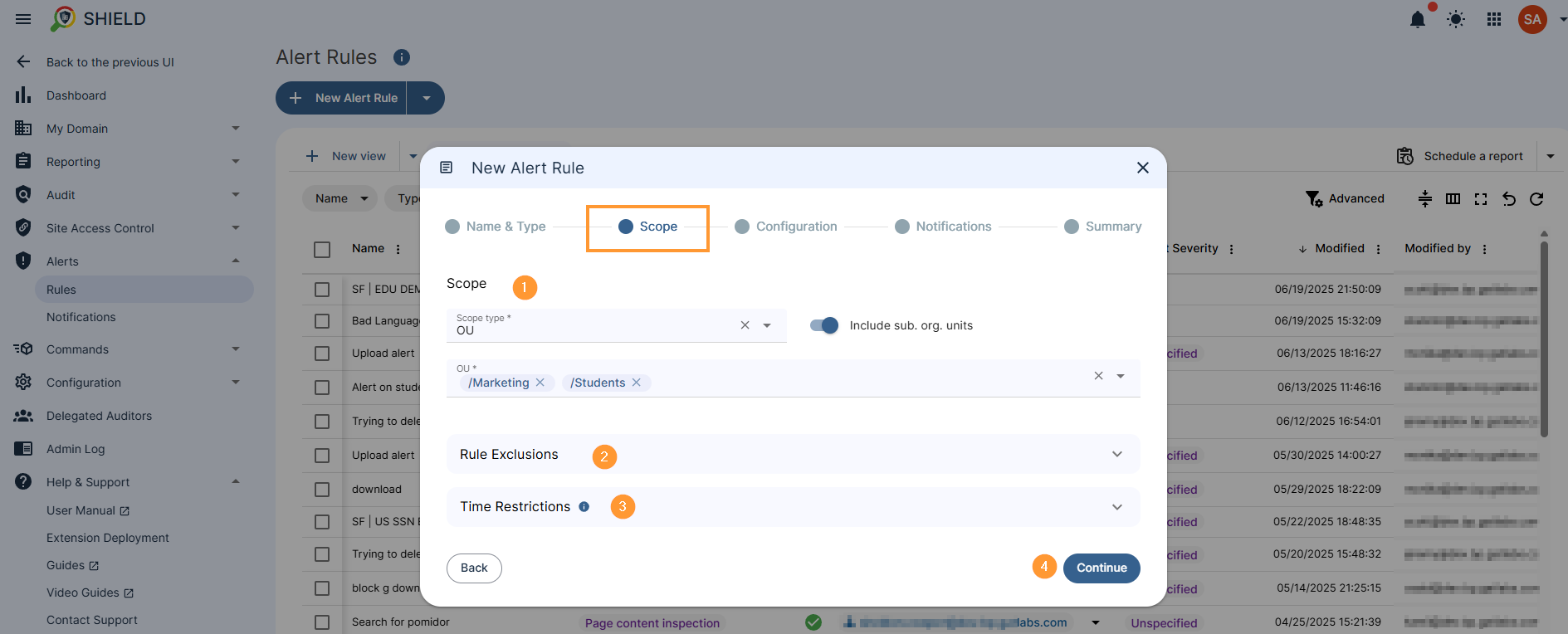
Task: Open the hamburger navigation menu
Action: click(x=23, y=19)
